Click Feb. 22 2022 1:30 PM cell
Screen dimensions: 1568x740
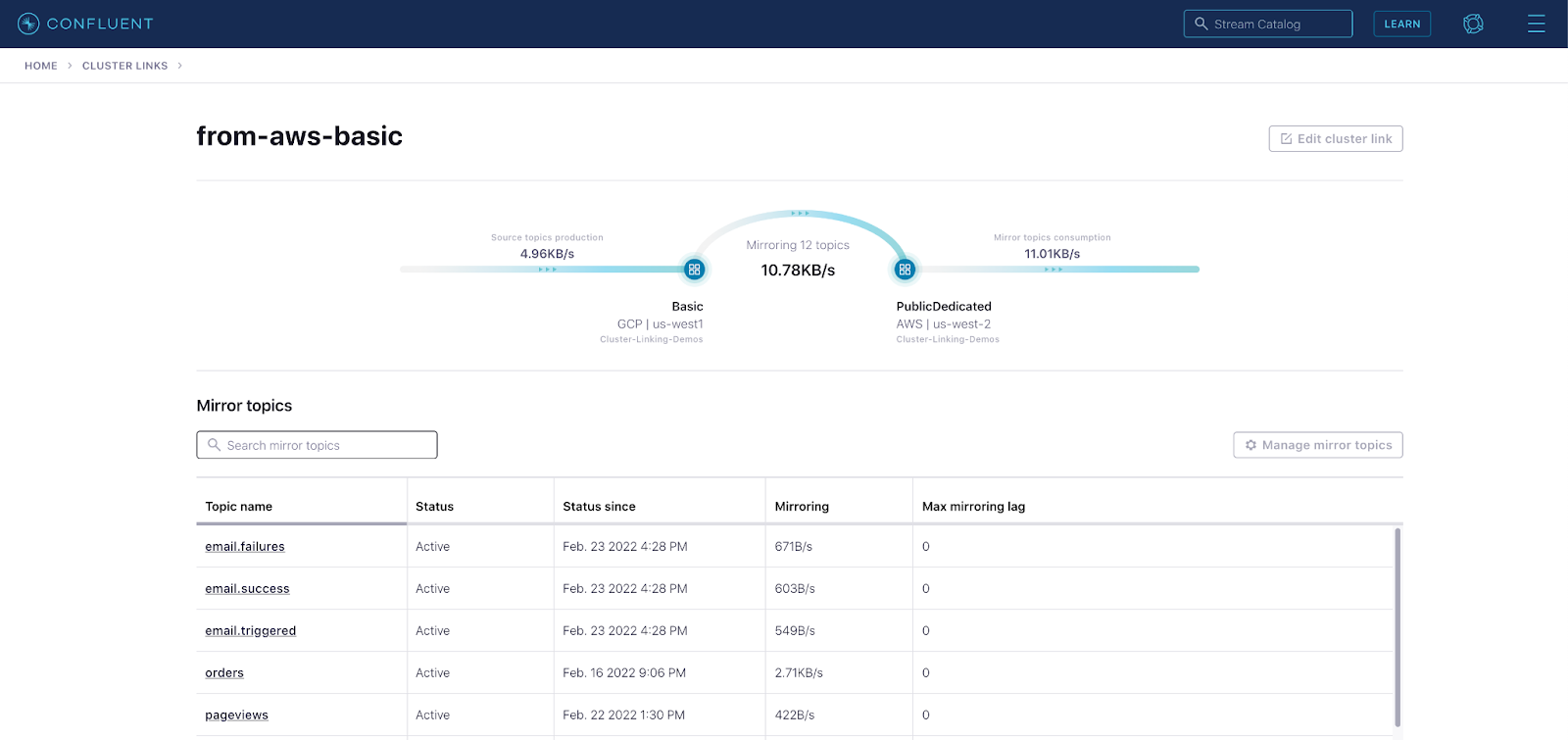coord(623,715)
